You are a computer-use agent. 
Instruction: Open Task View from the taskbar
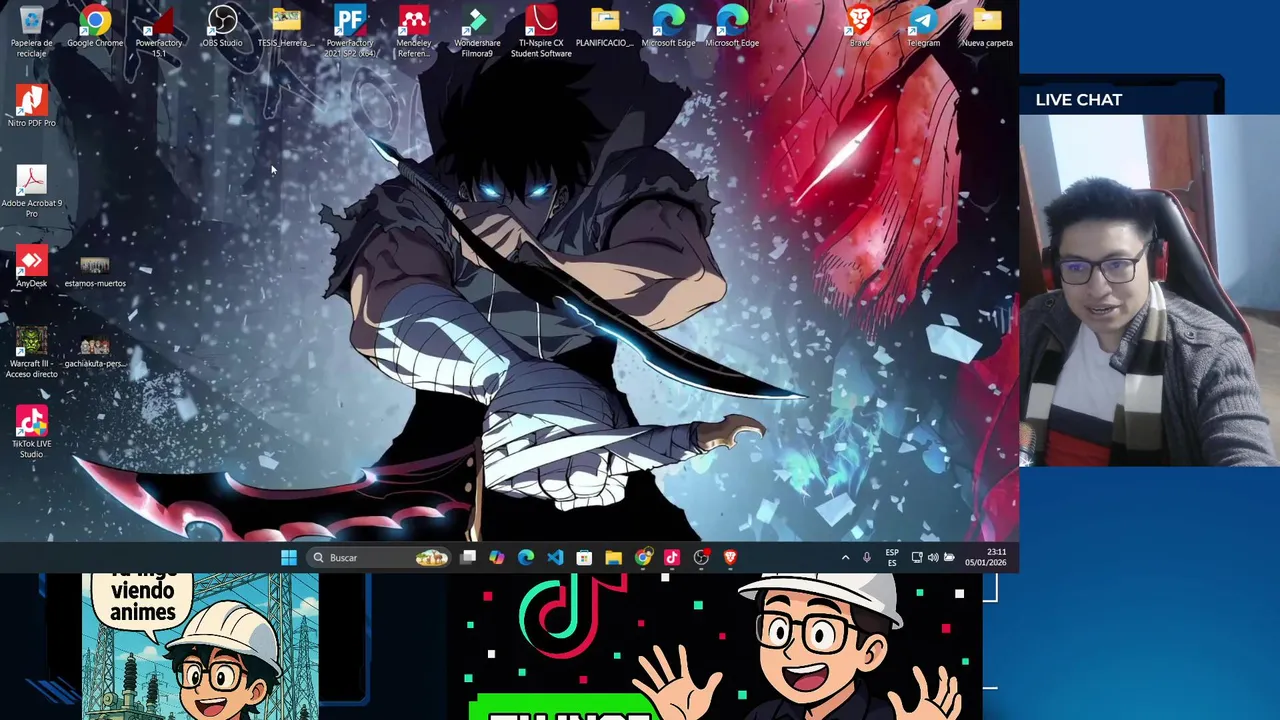[468, 558]
